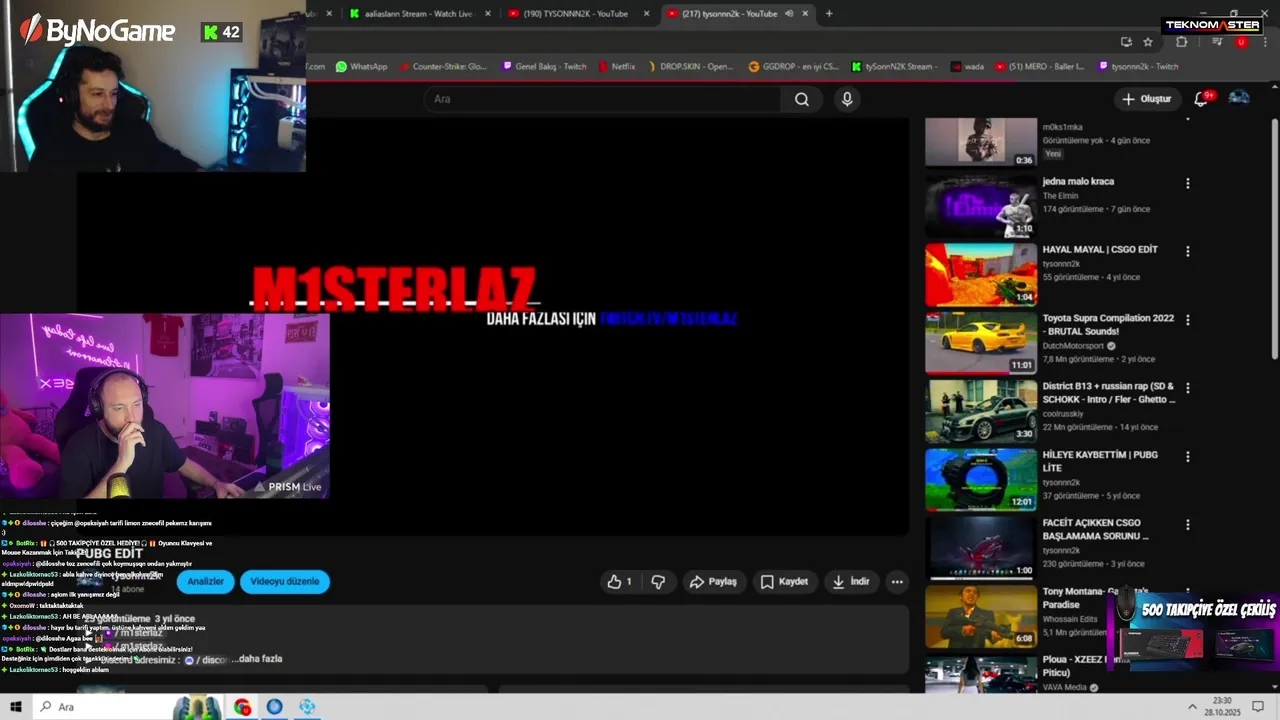Viewport: 1280px width, 720px height.
Task: Click the Videoyu düzenle button
Action: click(285, 582)
